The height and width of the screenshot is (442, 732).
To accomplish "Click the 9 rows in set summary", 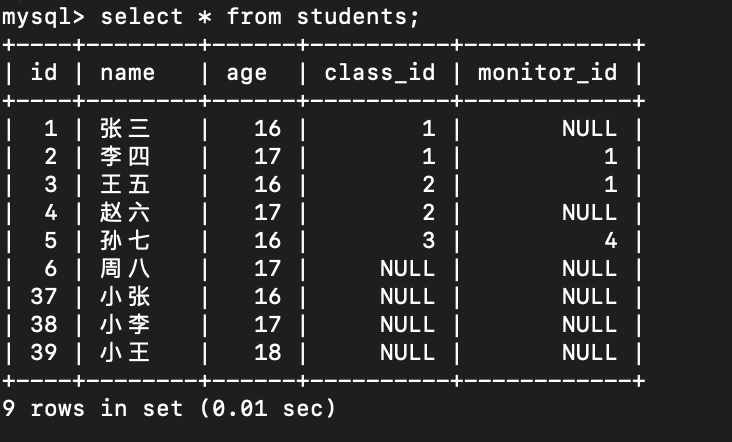I will click(x=169, y=408).
